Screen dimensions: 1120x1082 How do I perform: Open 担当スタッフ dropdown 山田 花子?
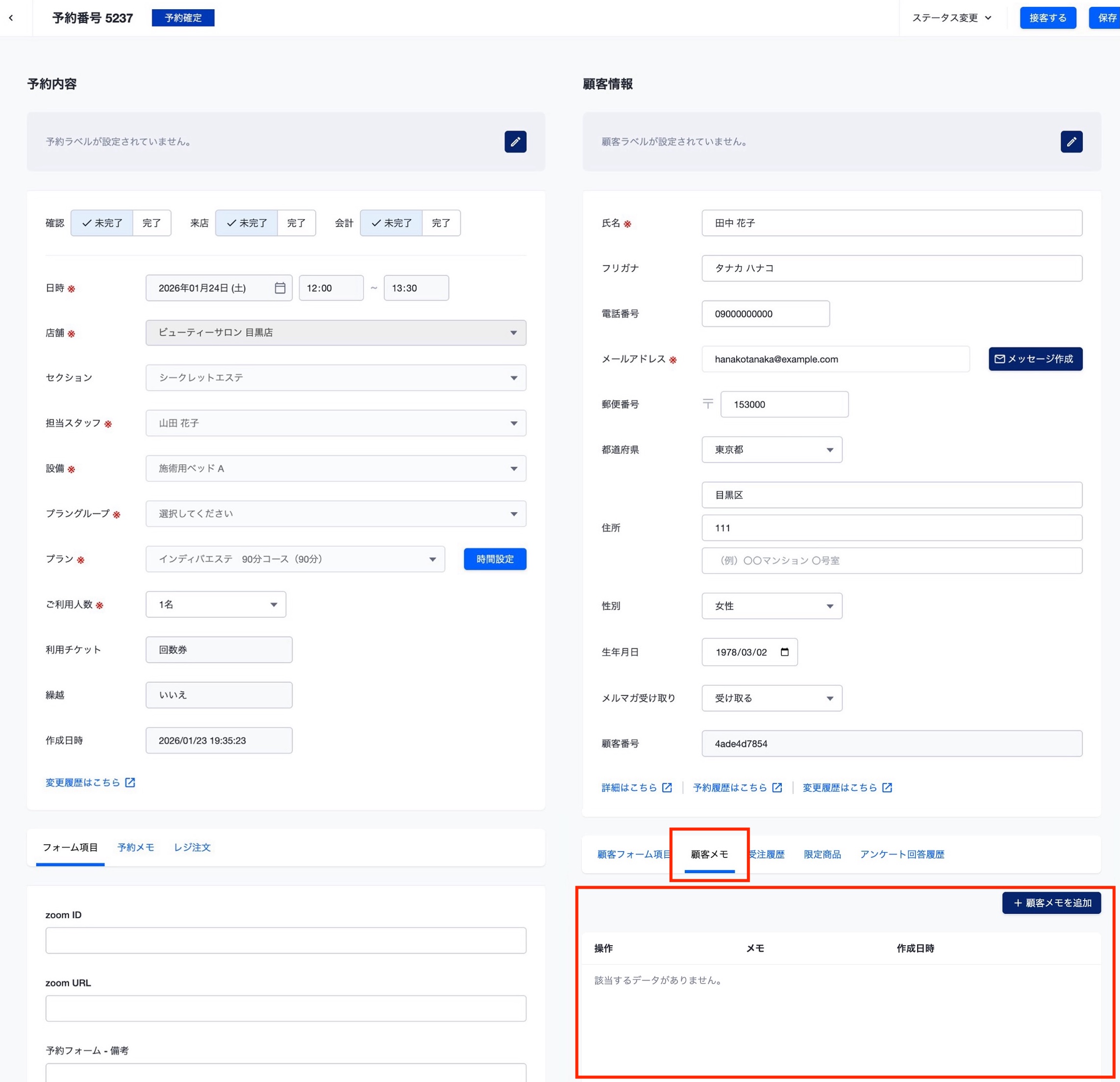(336, 423)
